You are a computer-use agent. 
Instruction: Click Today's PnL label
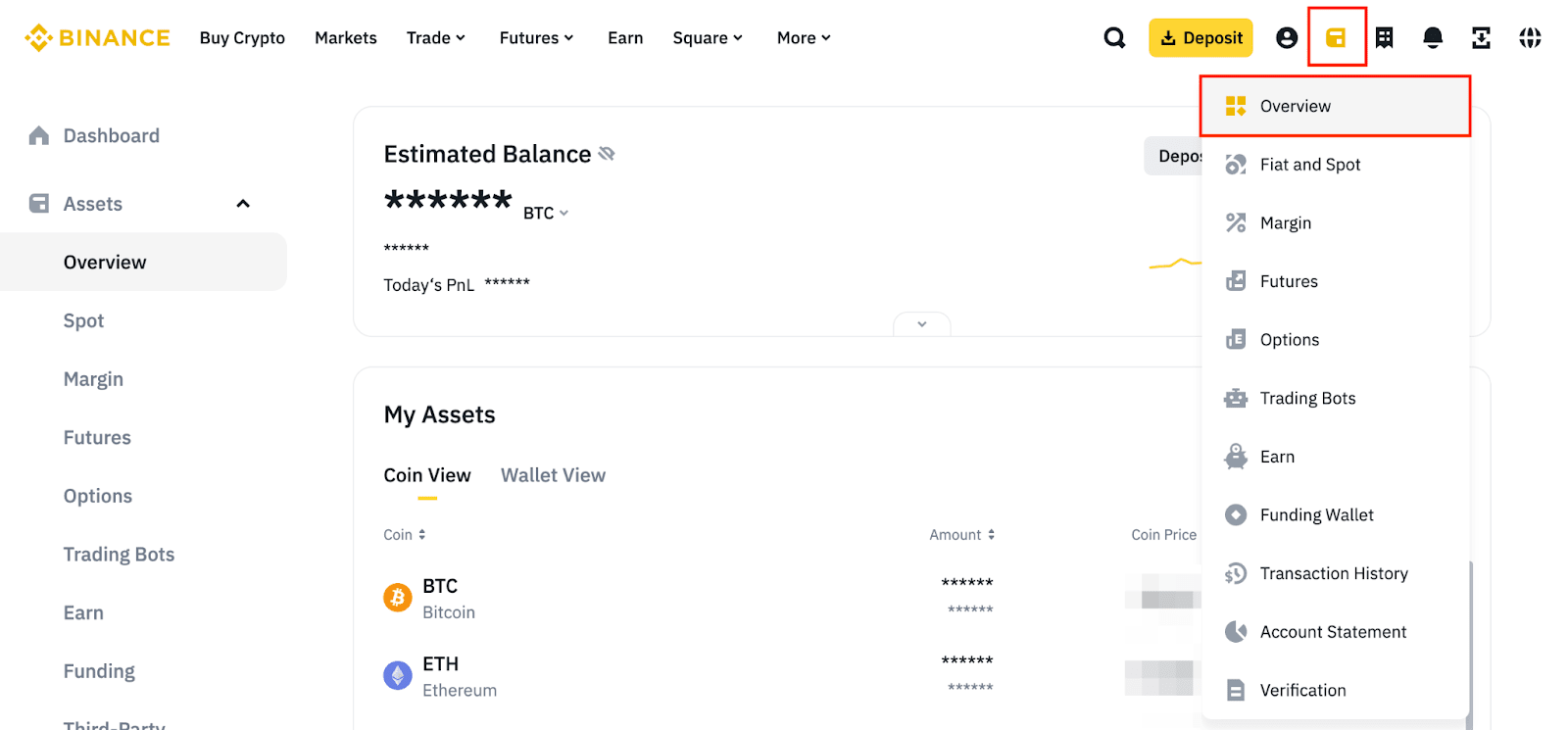pyautogui.click(x=428, y=285)
